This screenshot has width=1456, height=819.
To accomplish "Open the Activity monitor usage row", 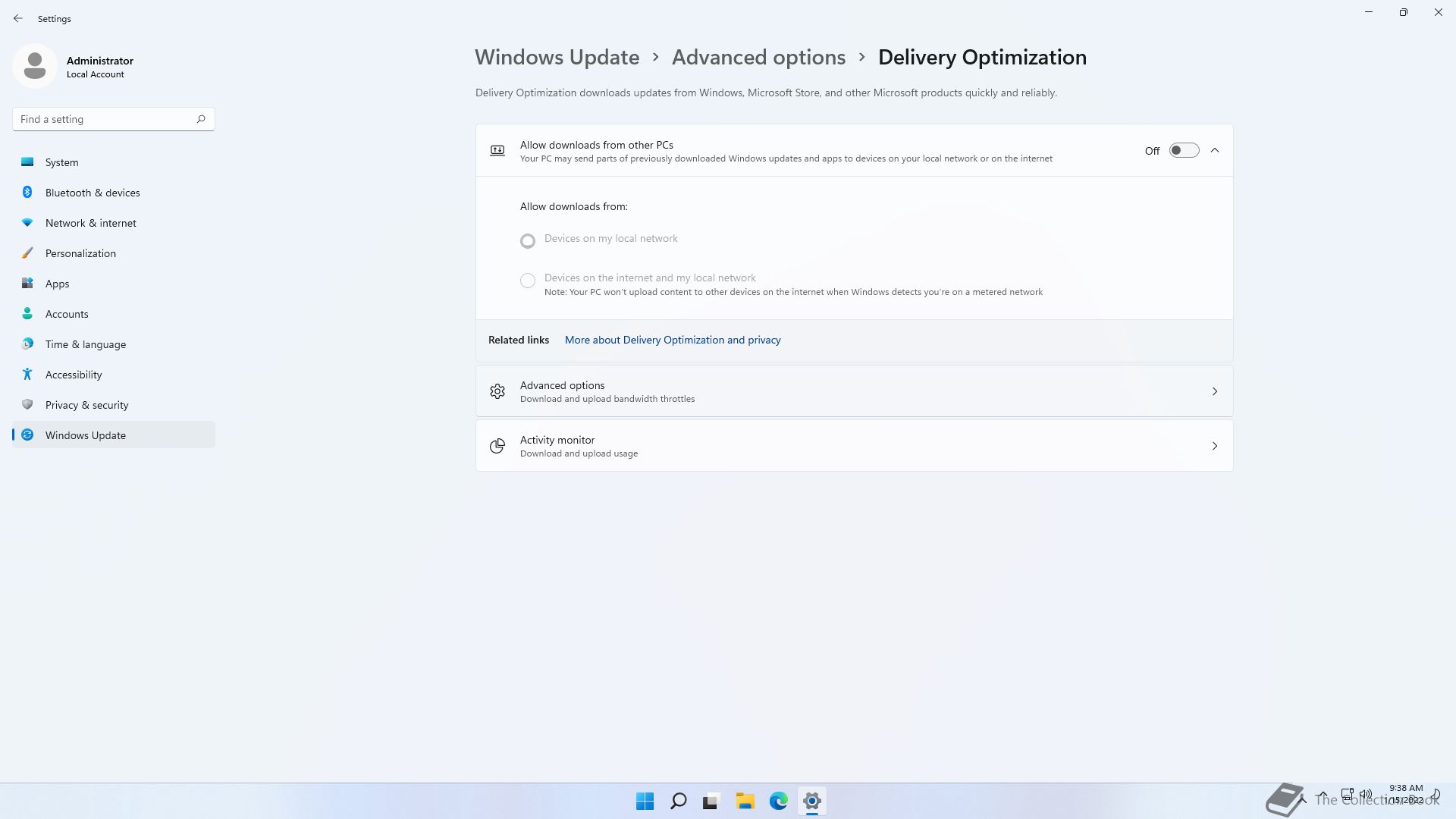I will tap(854, 446).
